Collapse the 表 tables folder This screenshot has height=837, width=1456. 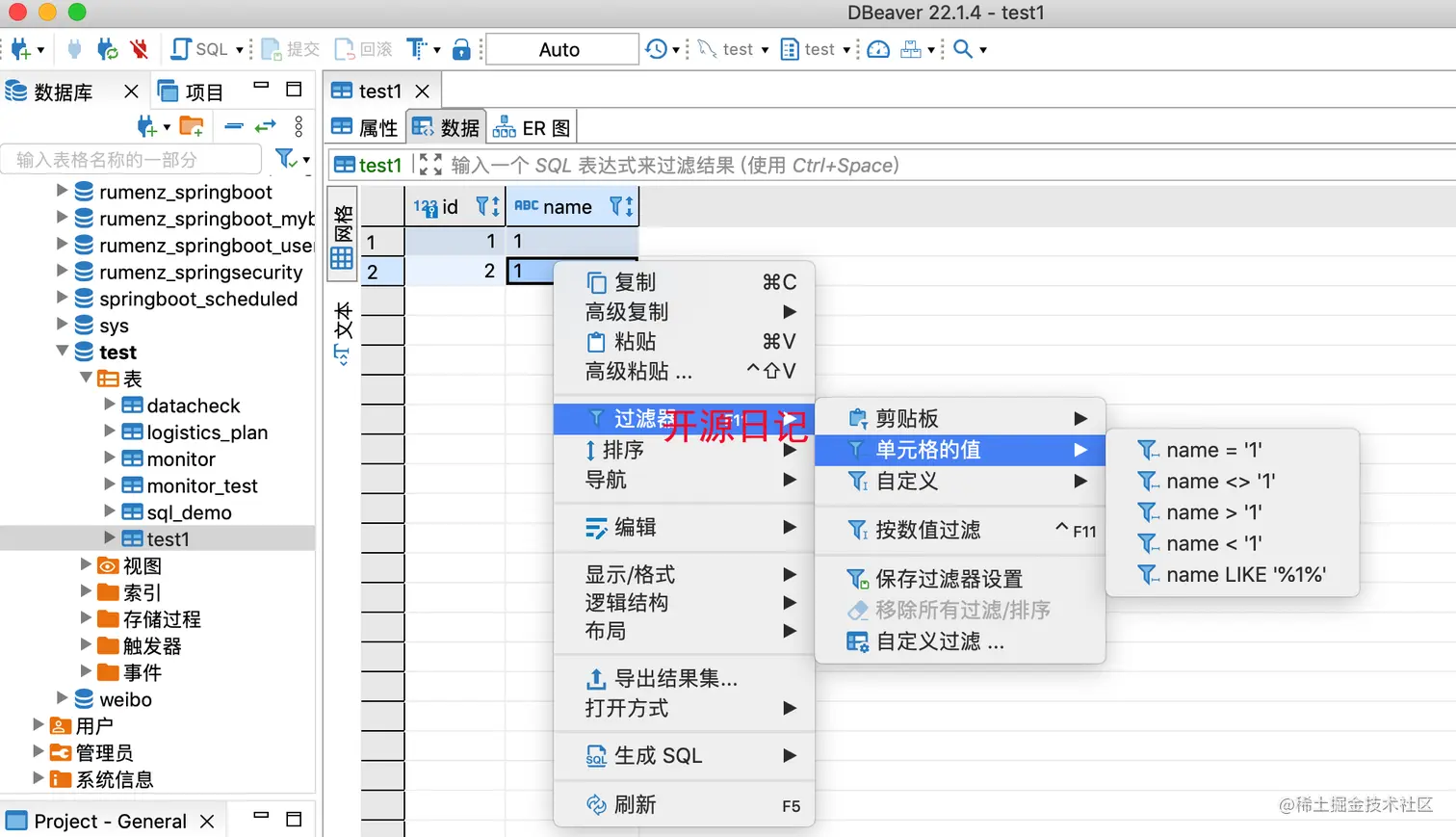pyautogui.click(x=86, y=378)
